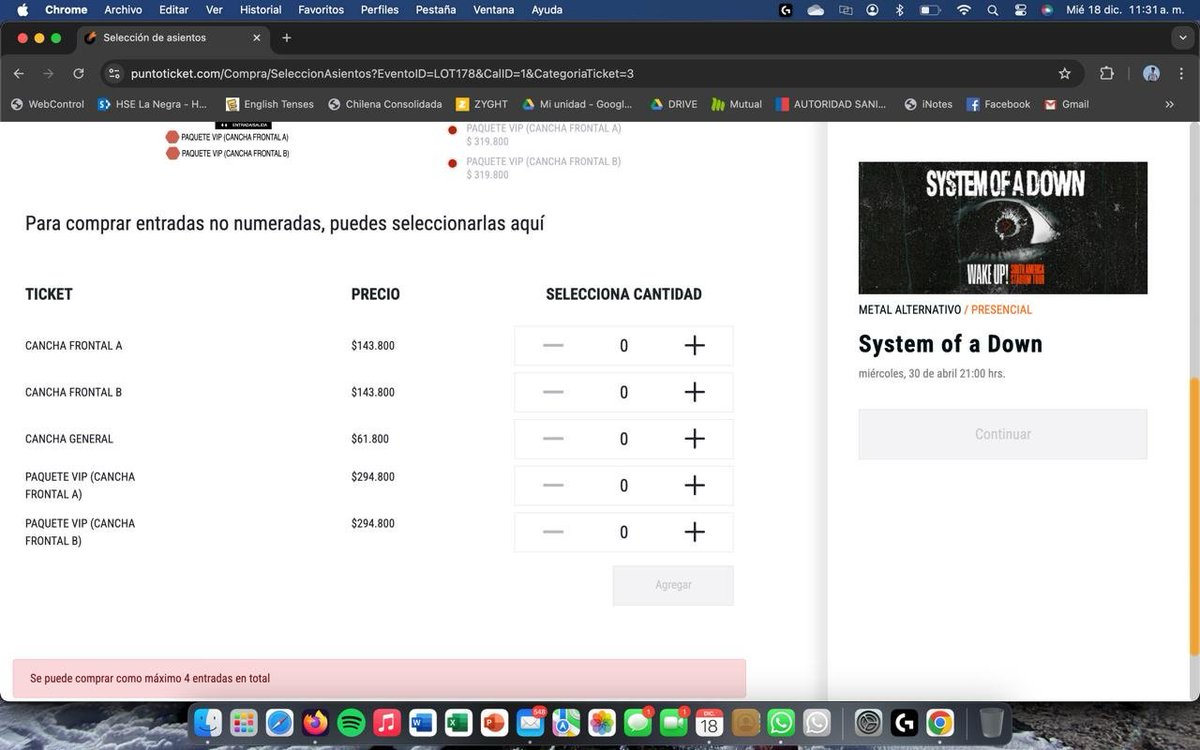
Task: Open the Chilena Consolidada bookmark
Action: click(385, 104)
